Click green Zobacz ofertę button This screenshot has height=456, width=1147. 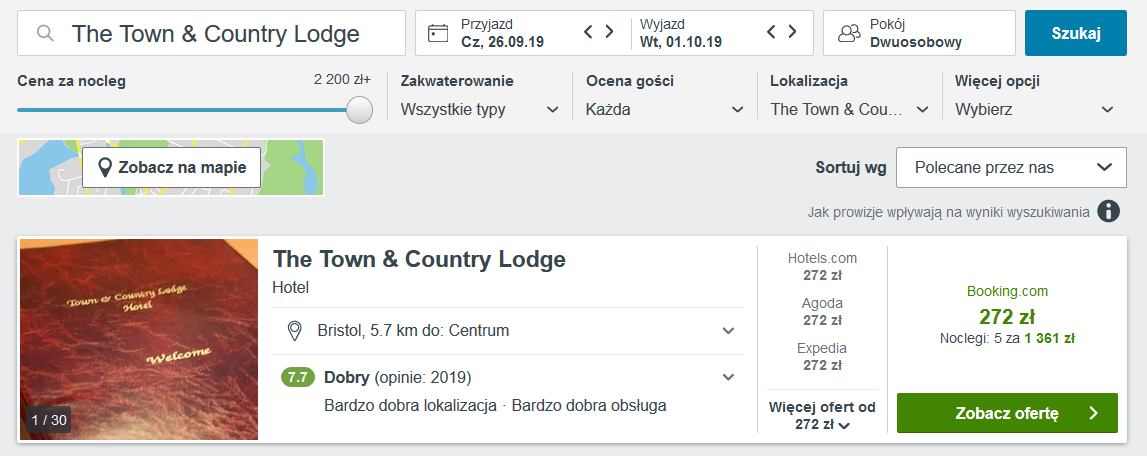tap(1007, 413)
